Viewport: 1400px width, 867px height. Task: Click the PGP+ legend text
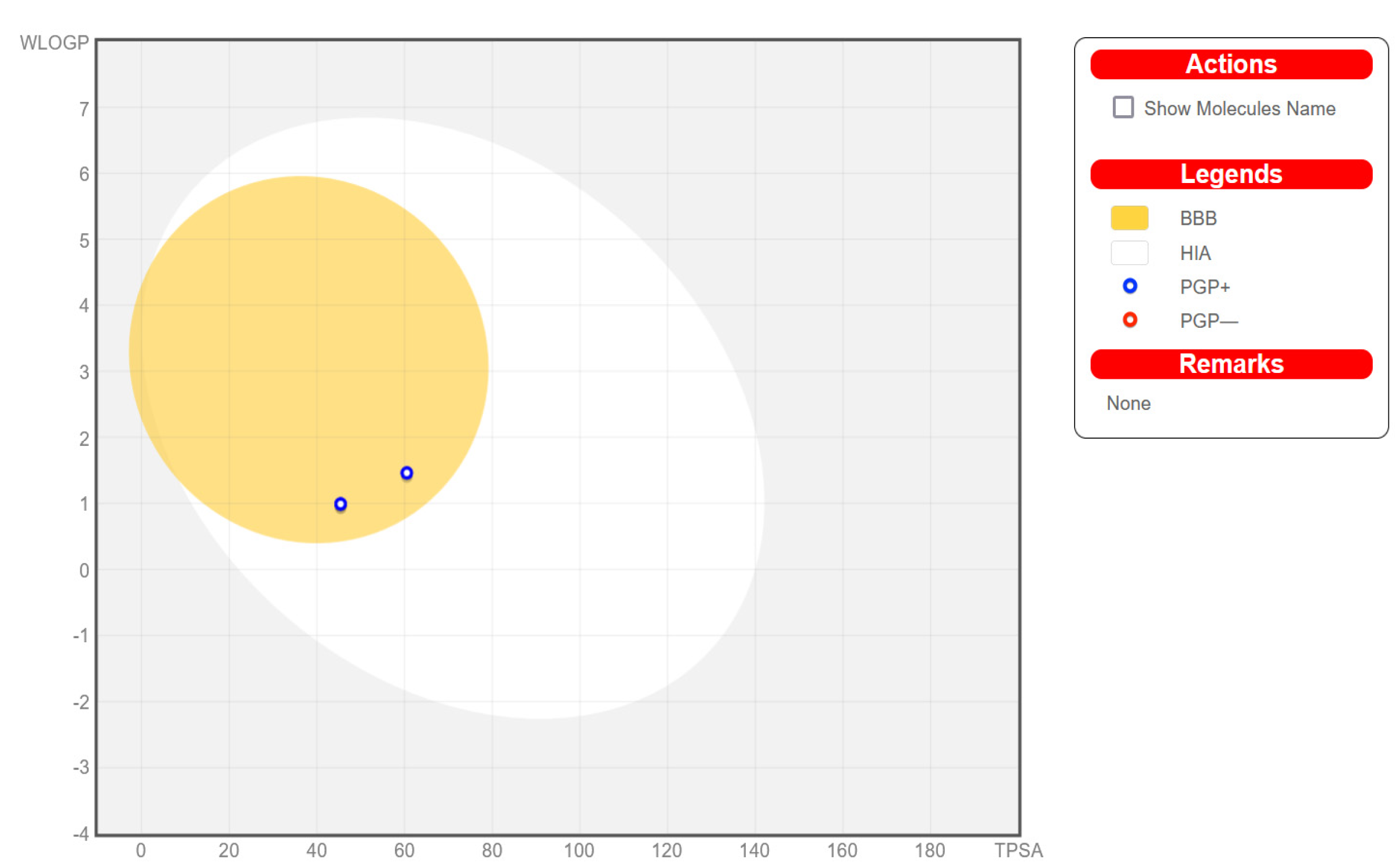1204,287
